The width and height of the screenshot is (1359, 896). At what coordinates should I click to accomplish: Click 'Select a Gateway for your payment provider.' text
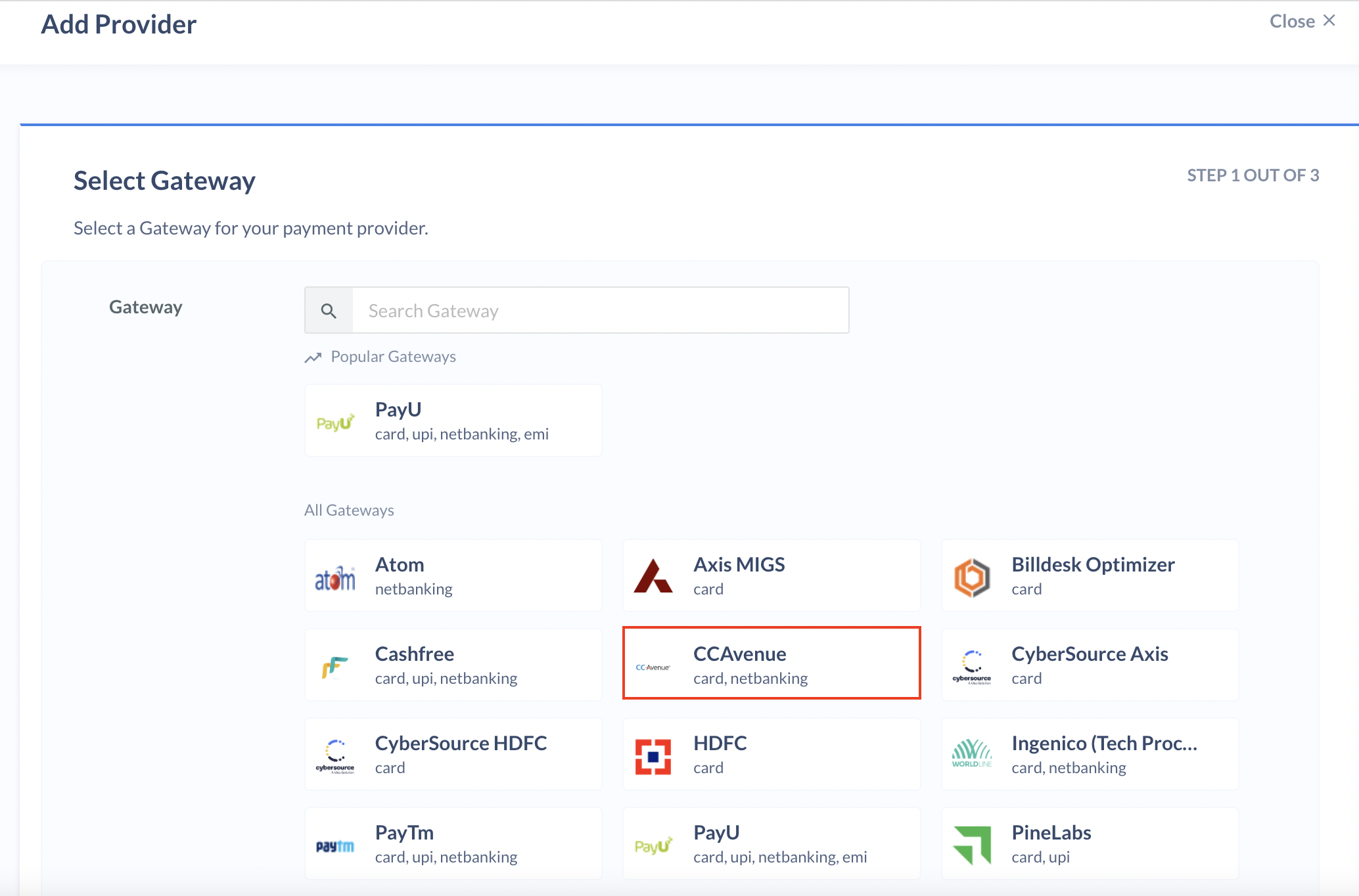pos(251,228)
